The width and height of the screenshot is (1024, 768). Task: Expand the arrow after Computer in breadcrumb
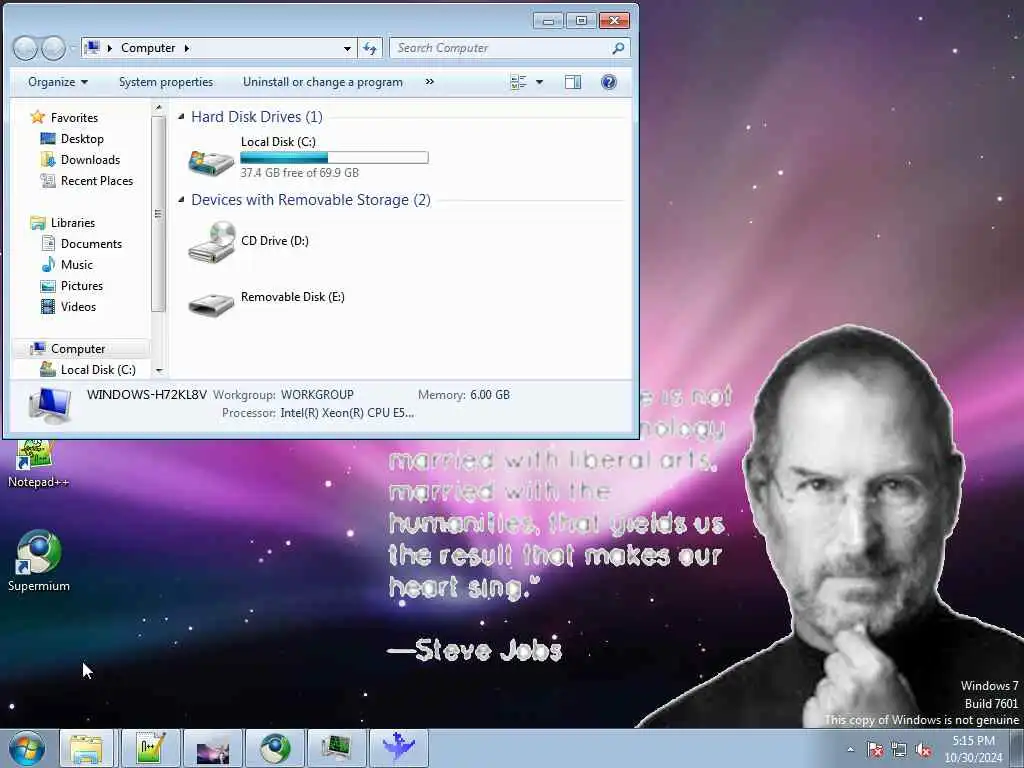click(x=187, y=48)
